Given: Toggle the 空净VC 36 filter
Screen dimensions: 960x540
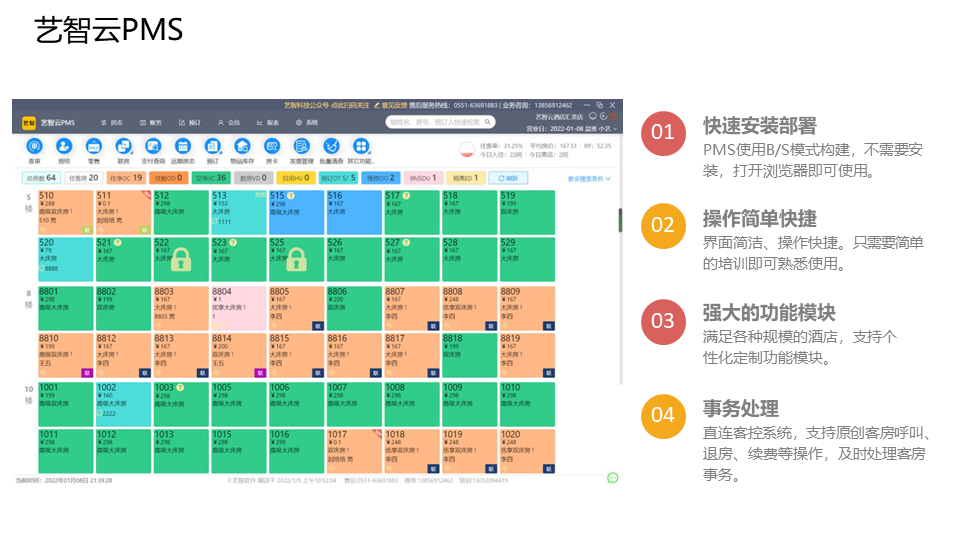Looking at the screenshot, I should 211,178.
